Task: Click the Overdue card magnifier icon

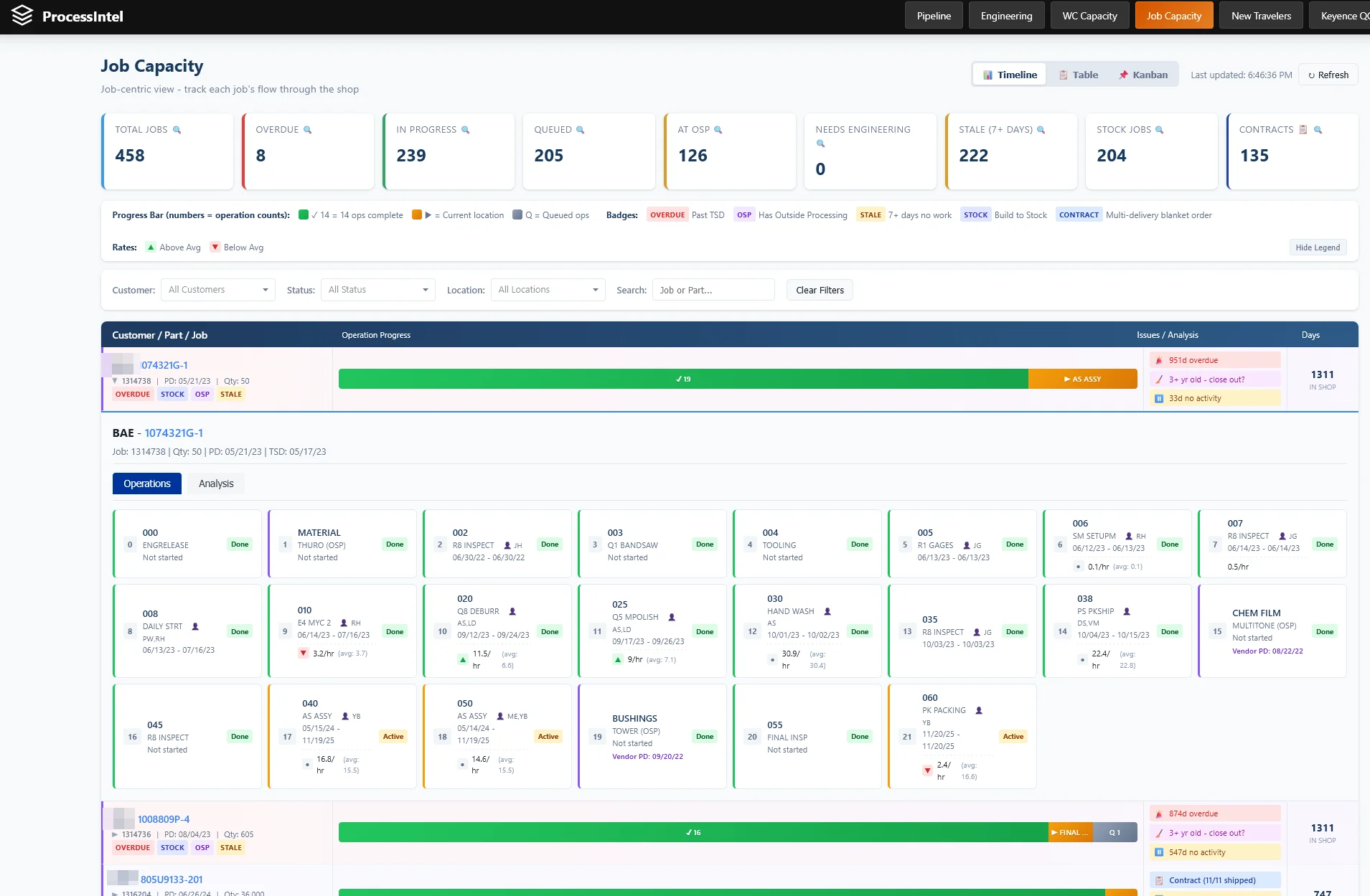Action: [x=307, y=130]
